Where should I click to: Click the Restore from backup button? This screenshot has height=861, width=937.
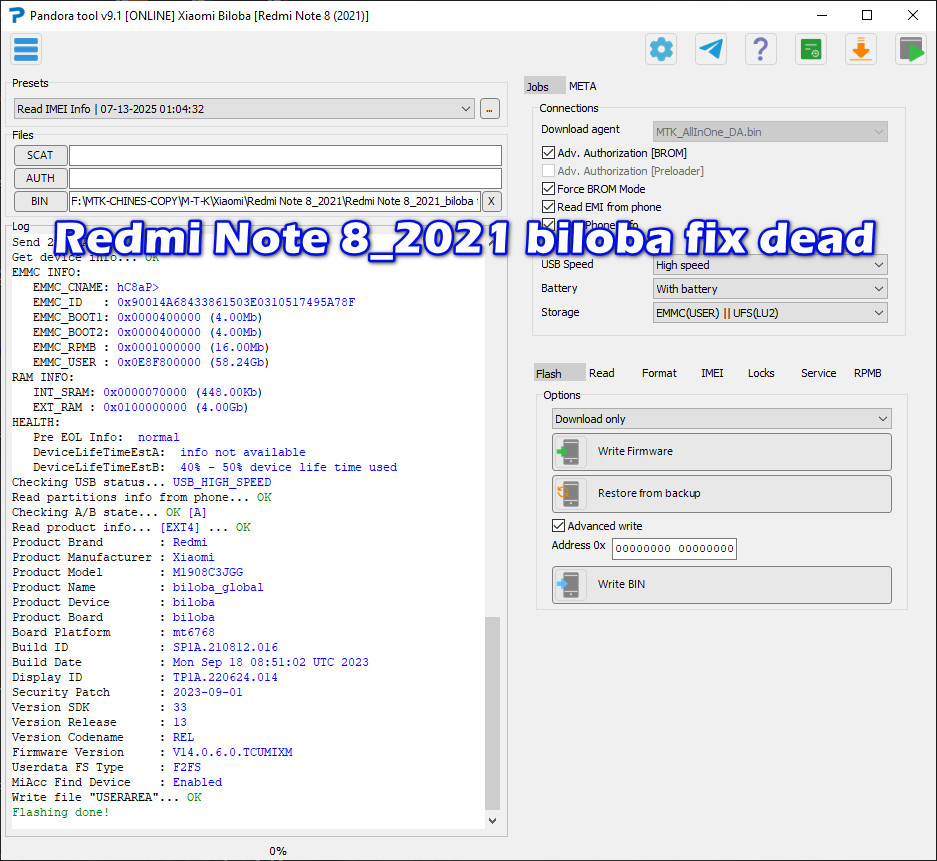pos(721,494)
